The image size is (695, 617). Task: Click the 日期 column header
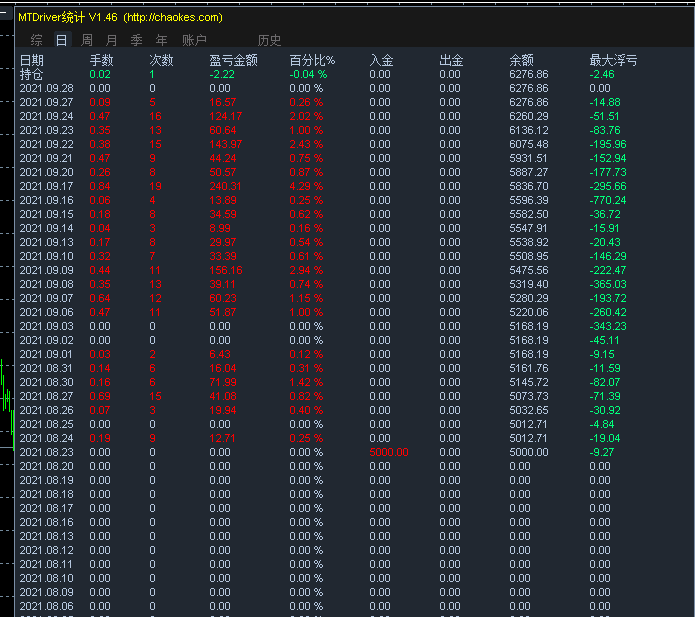(x=32, y=60)
